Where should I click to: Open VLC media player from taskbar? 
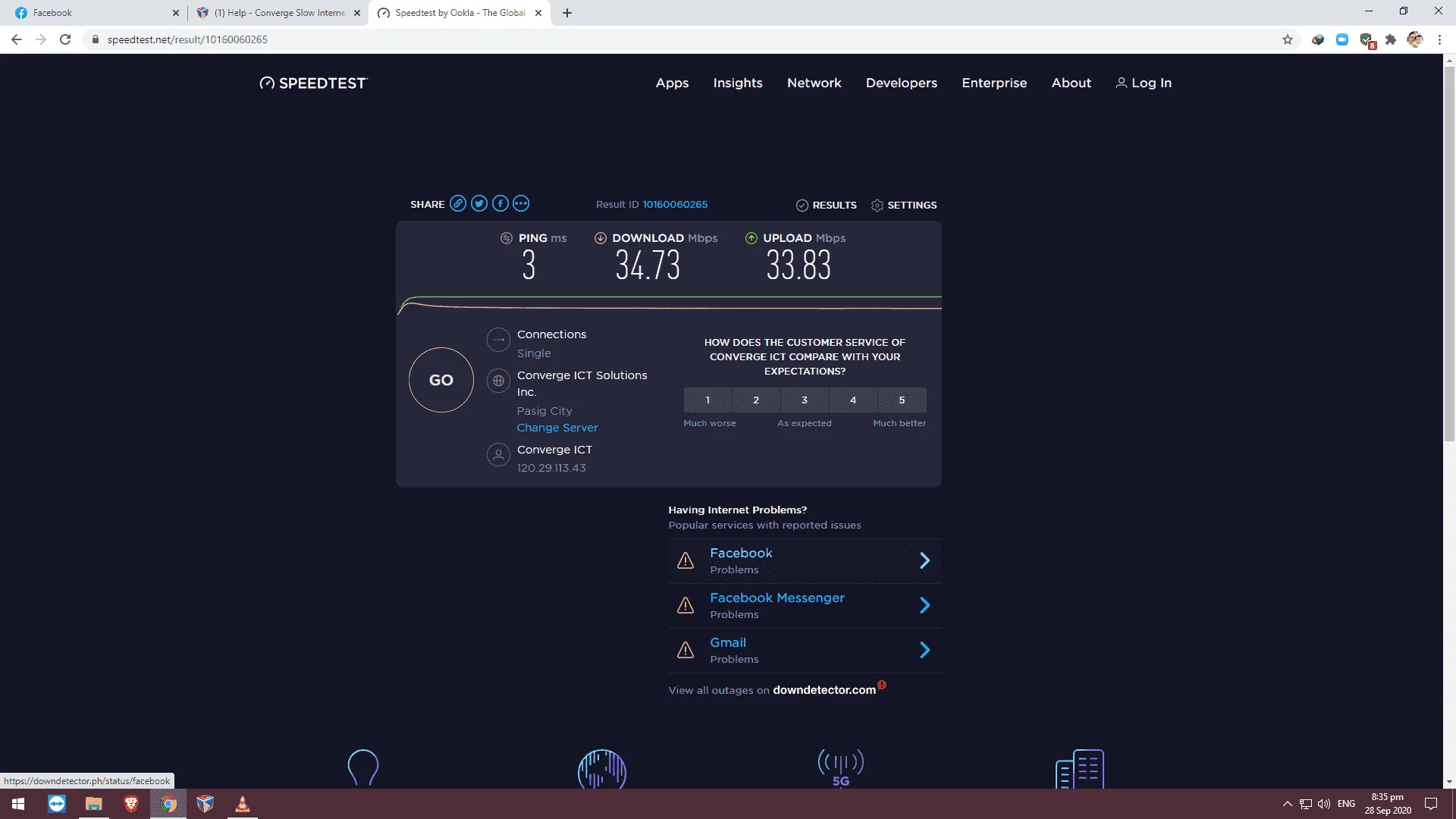click(243, 804)
